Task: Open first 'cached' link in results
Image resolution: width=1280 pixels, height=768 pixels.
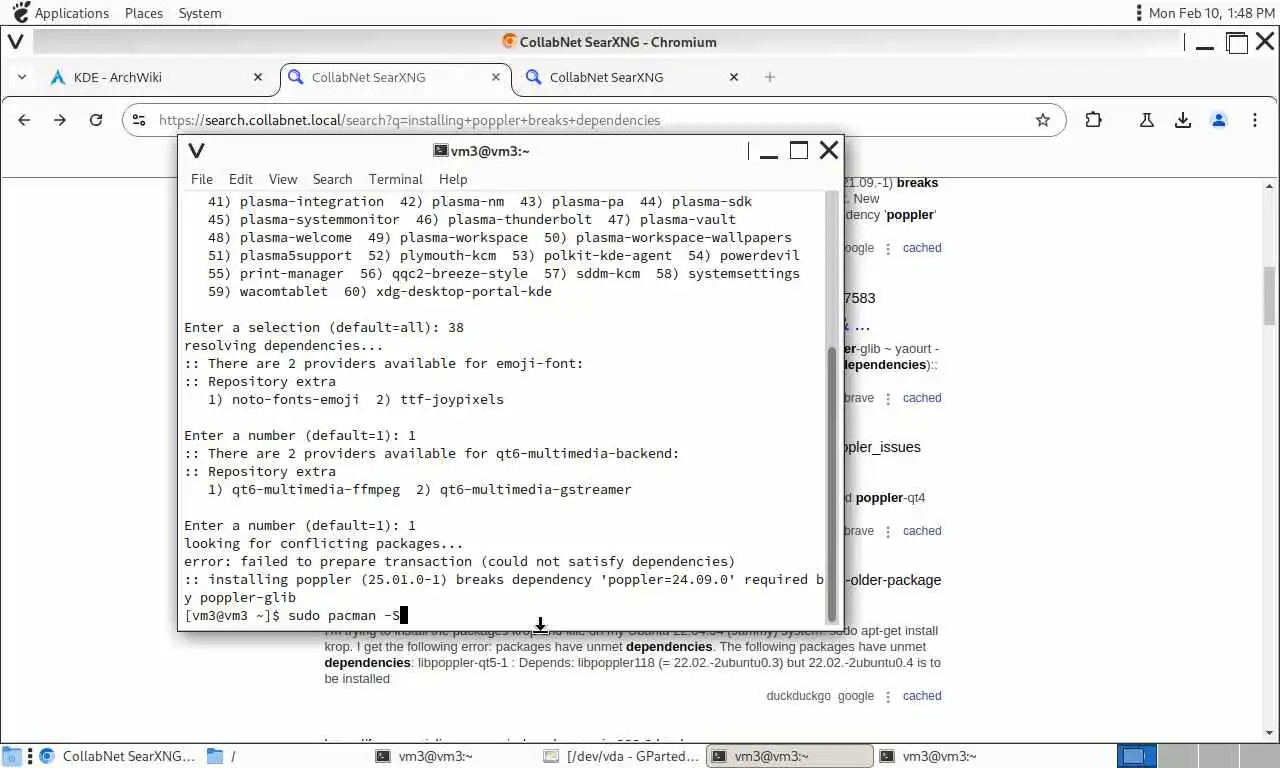Action: 921,248
